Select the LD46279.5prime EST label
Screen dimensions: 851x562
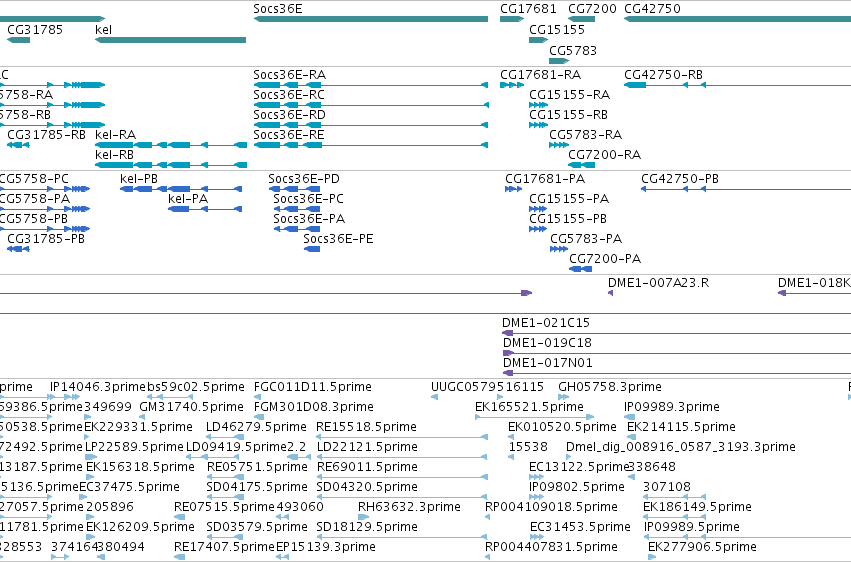click(x=256, y=427)
